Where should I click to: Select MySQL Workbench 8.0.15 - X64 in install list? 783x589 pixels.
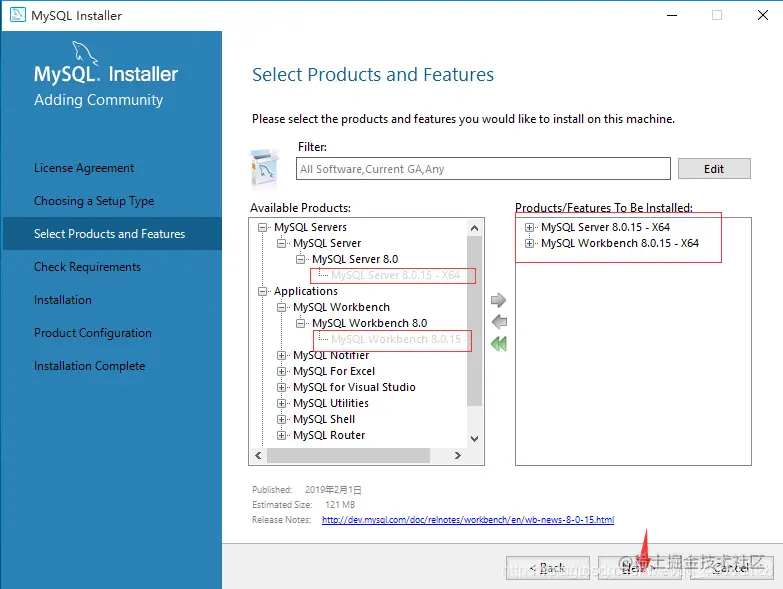click(x=620, y=244)
